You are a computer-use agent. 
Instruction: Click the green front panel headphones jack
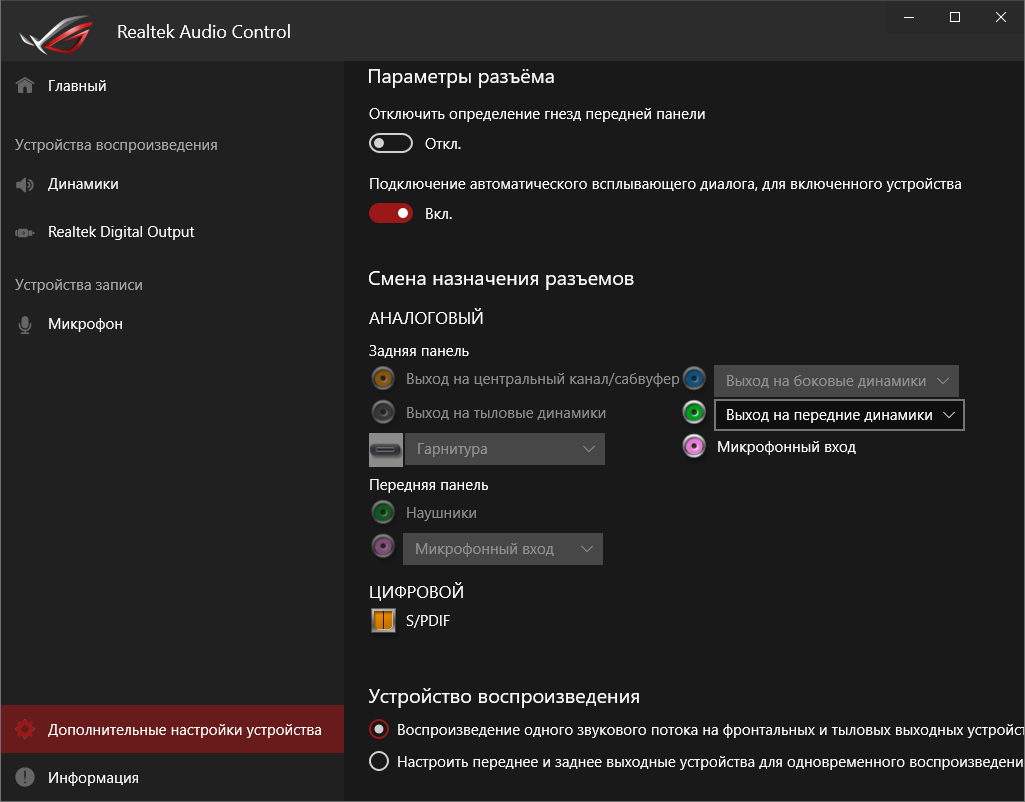coord(382,512)
